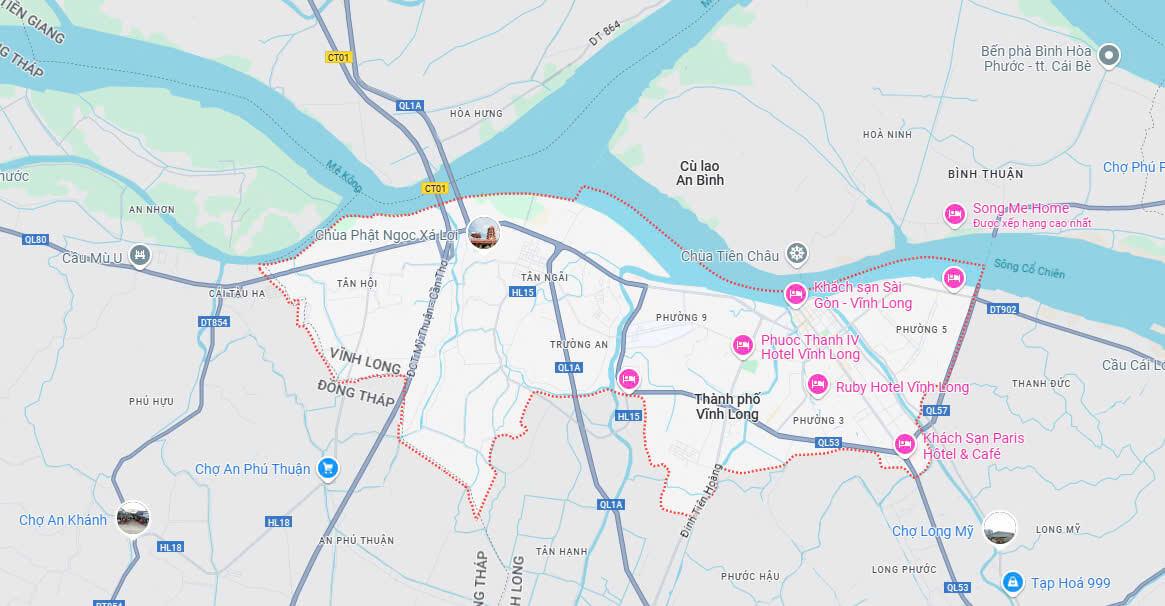The width and height of the screenshot is (1165, 606).
Task: Click the Song Me Home lodging icon
Action: click(955, 215)
